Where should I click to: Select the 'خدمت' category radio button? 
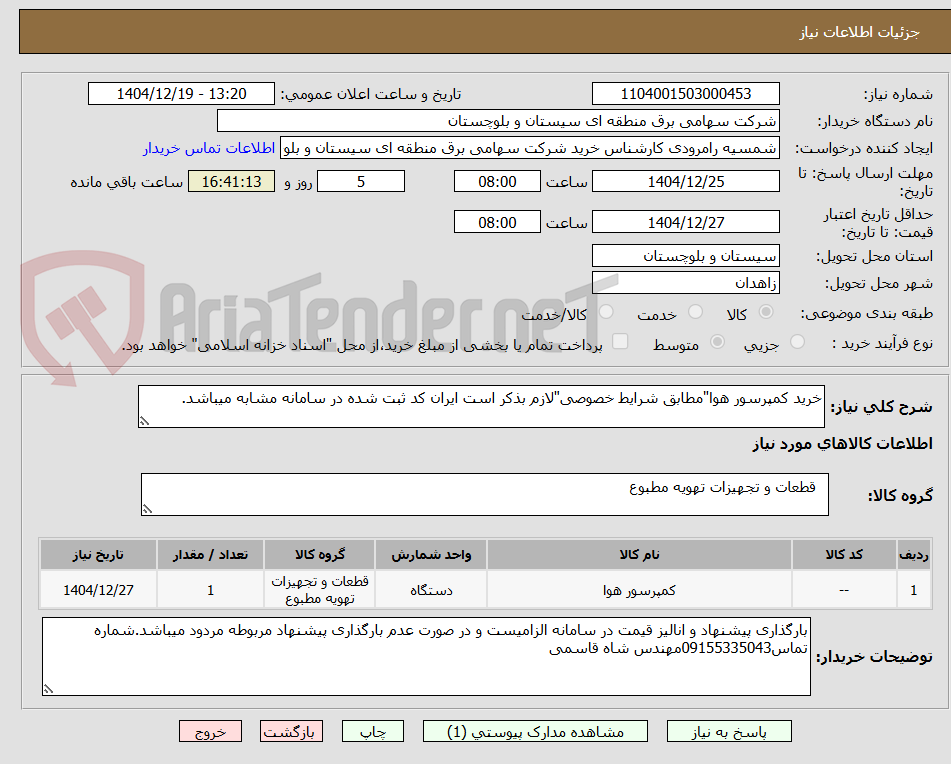[696, 312]
